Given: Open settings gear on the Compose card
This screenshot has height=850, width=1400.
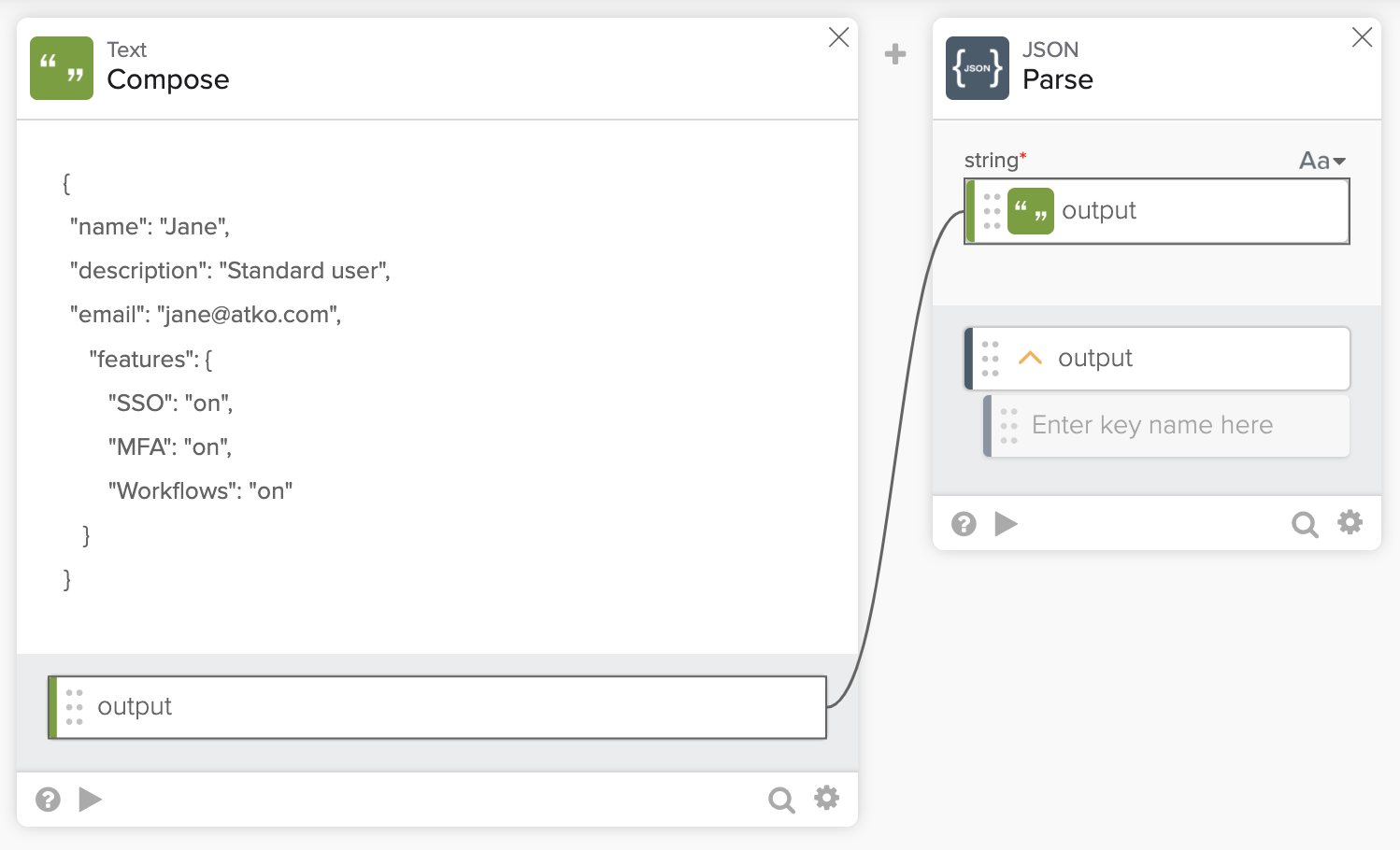Looking at the screenshot, I should click(827, 798).
